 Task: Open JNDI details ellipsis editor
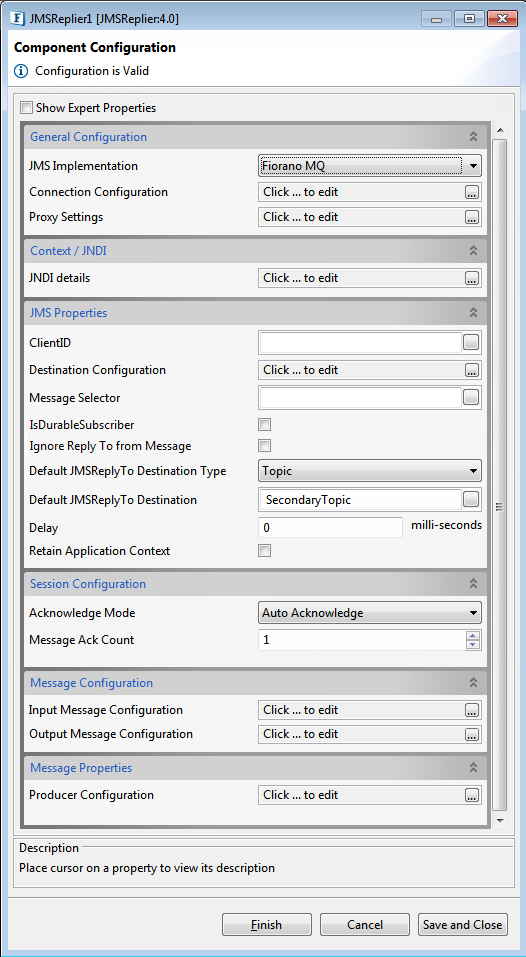(x=472, y=278)
